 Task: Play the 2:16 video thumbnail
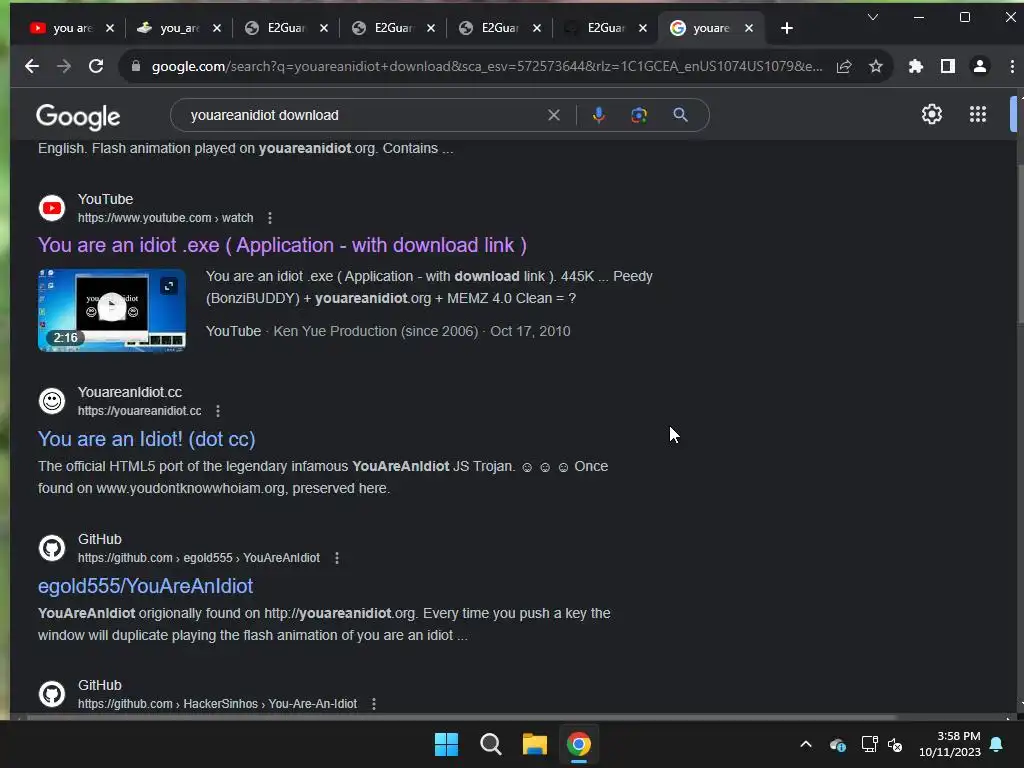click(112, 308)
